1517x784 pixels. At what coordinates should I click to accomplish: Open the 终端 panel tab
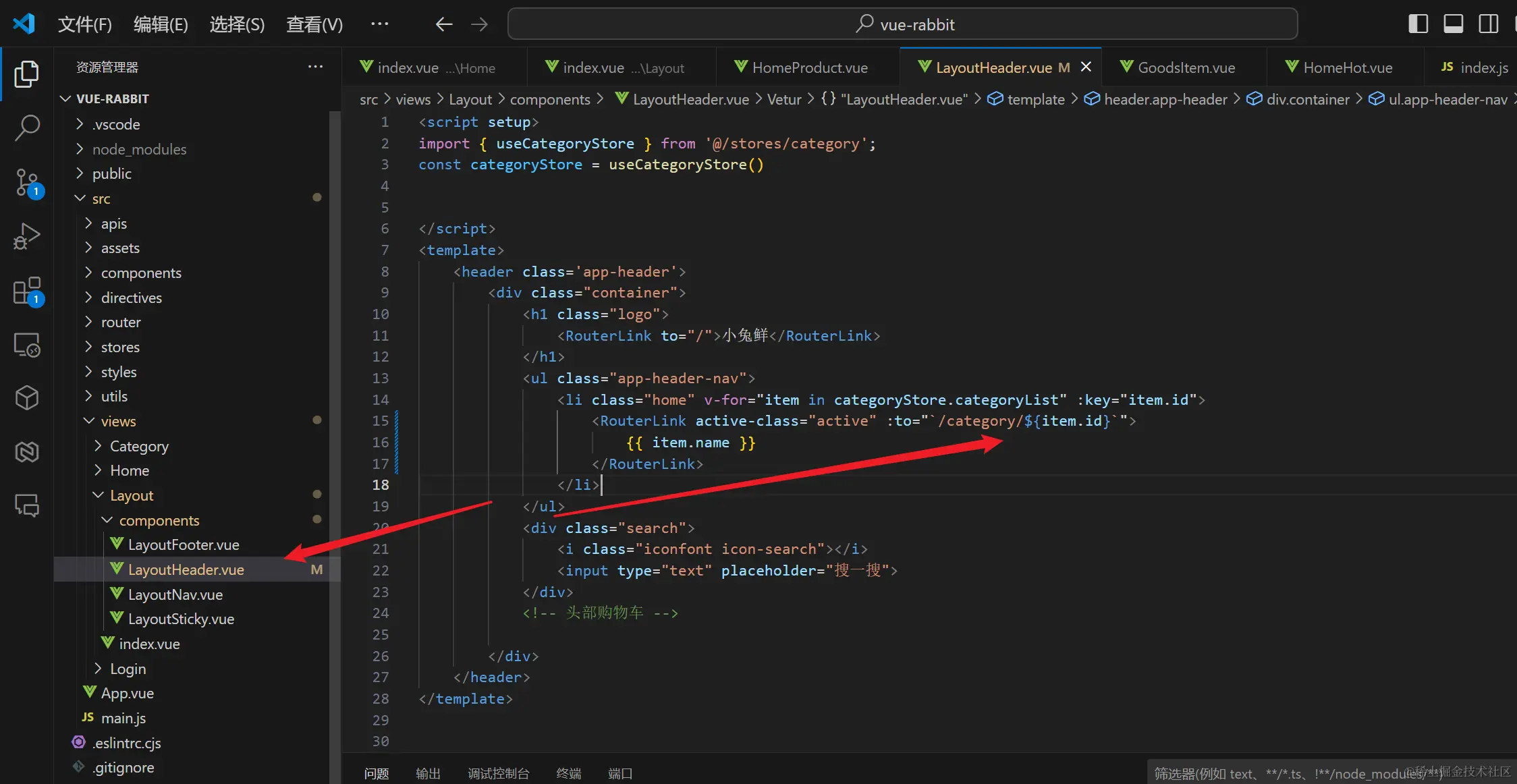568,773
